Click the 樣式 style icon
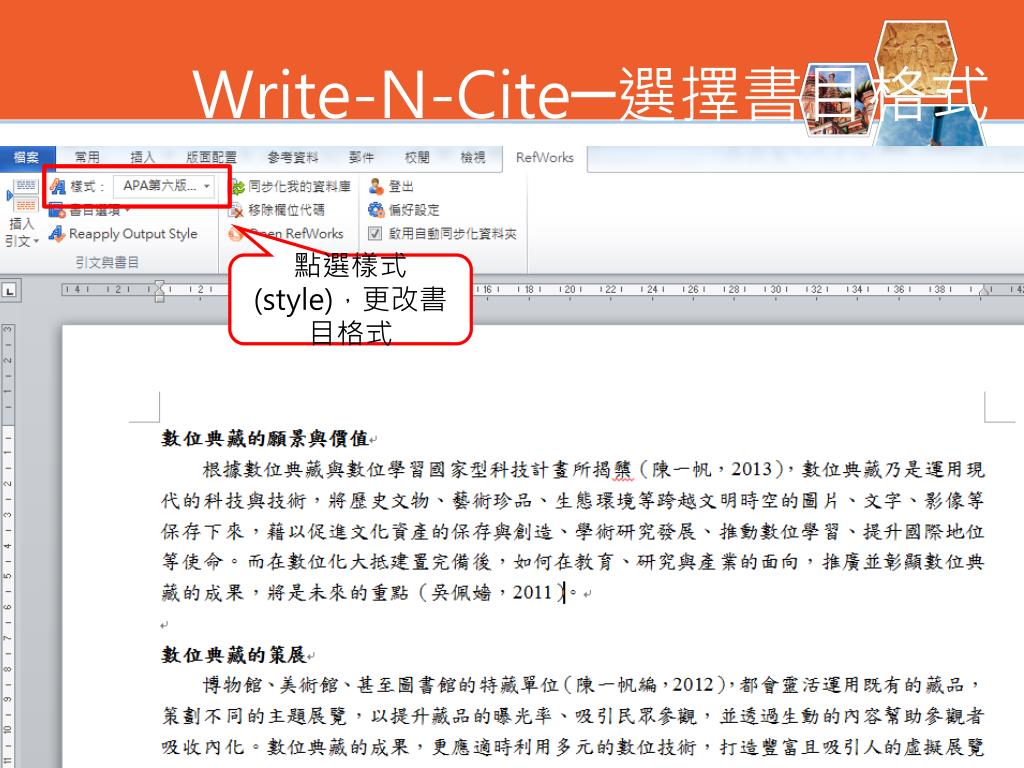Screen dimensions: 1024x768 [x=57, y=186]
